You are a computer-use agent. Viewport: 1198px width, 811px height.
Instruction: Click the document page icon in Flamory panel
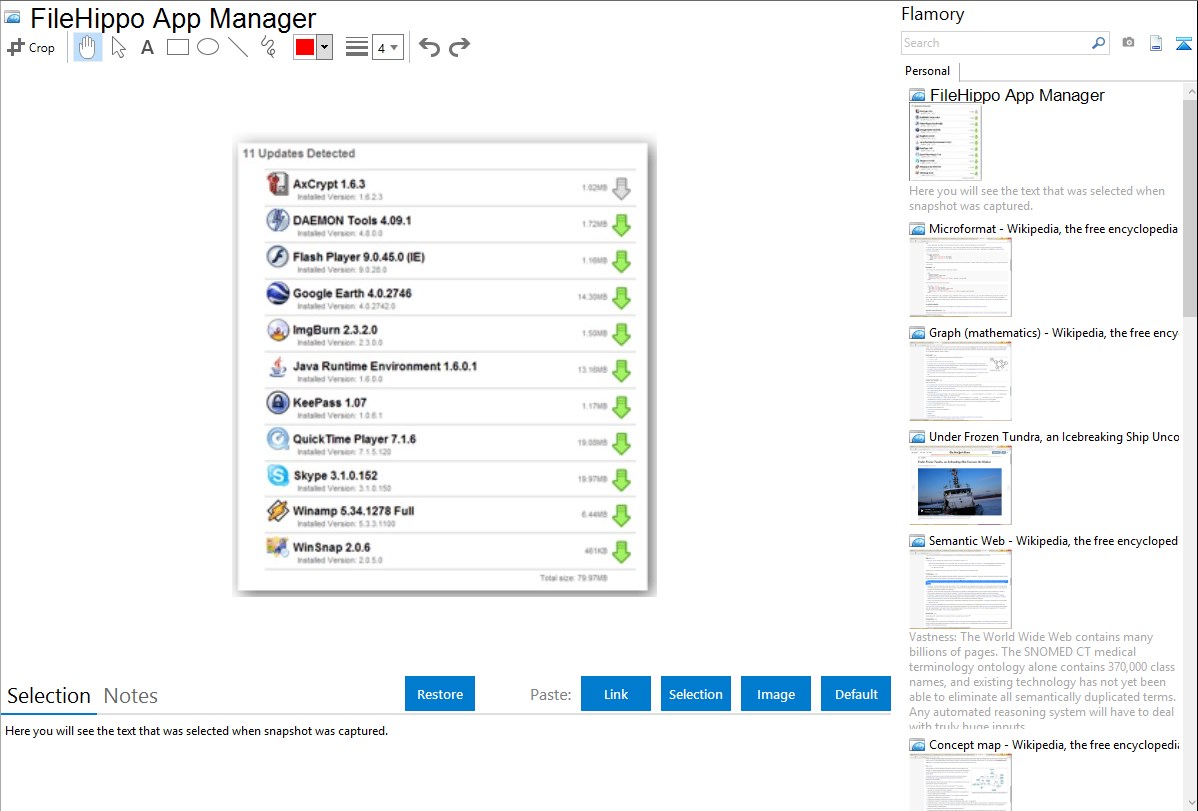coord(1156,43)
